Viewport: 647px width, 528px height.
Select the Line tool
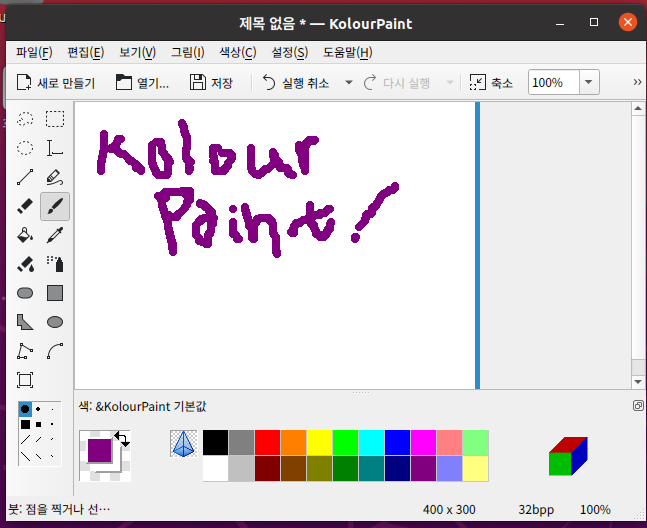click(x=25, y=177)
